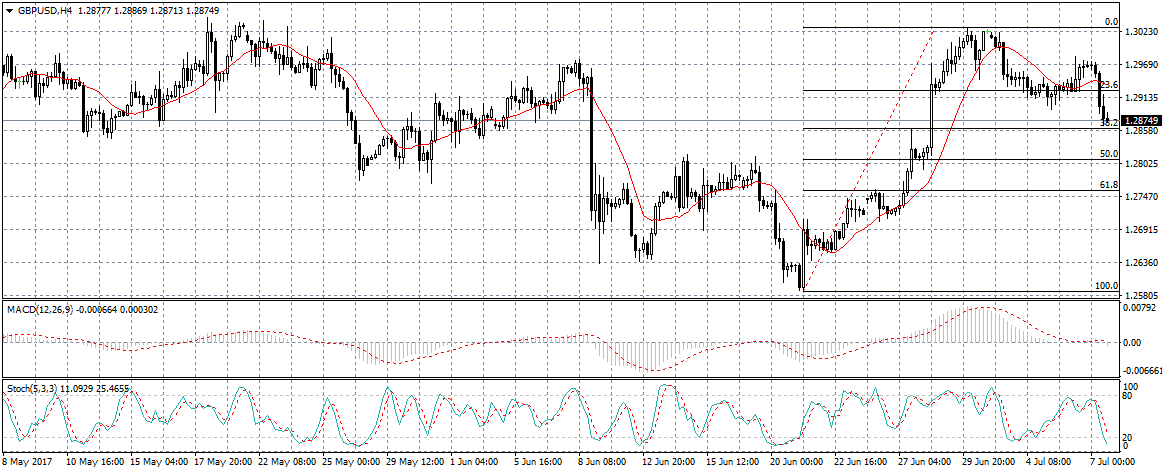Click the 1.30230 price on axis
The width and height of the screenshot is (1162, 473).
(1141, 32)
